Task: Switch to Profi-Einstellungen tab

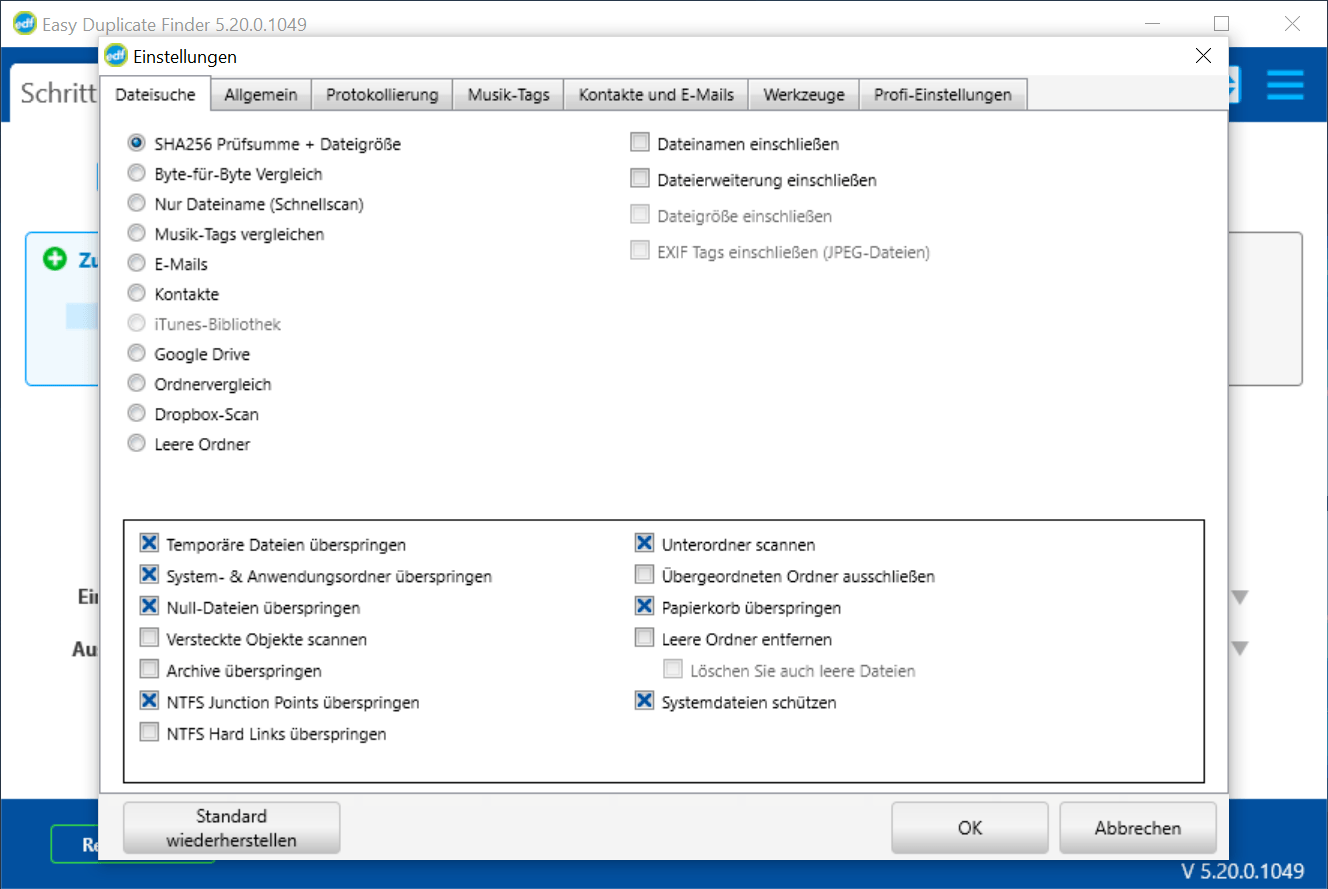Action: 943,95
